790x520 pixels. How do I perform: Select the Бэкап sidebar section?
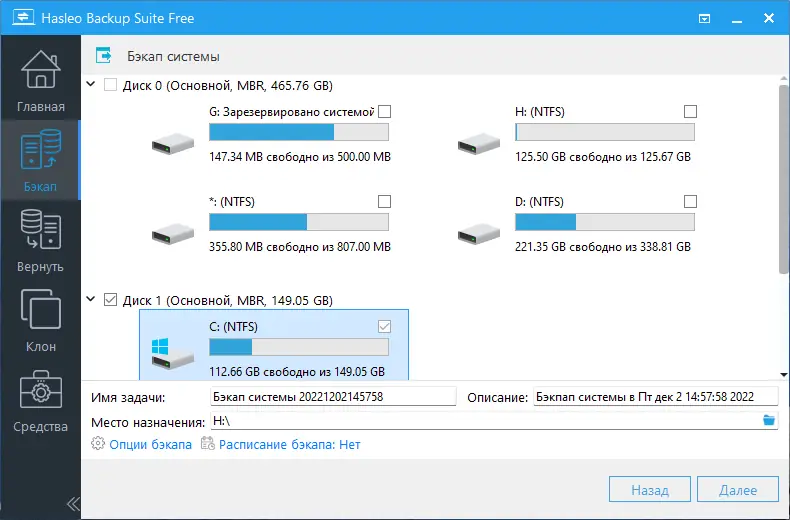pos(40,160)
